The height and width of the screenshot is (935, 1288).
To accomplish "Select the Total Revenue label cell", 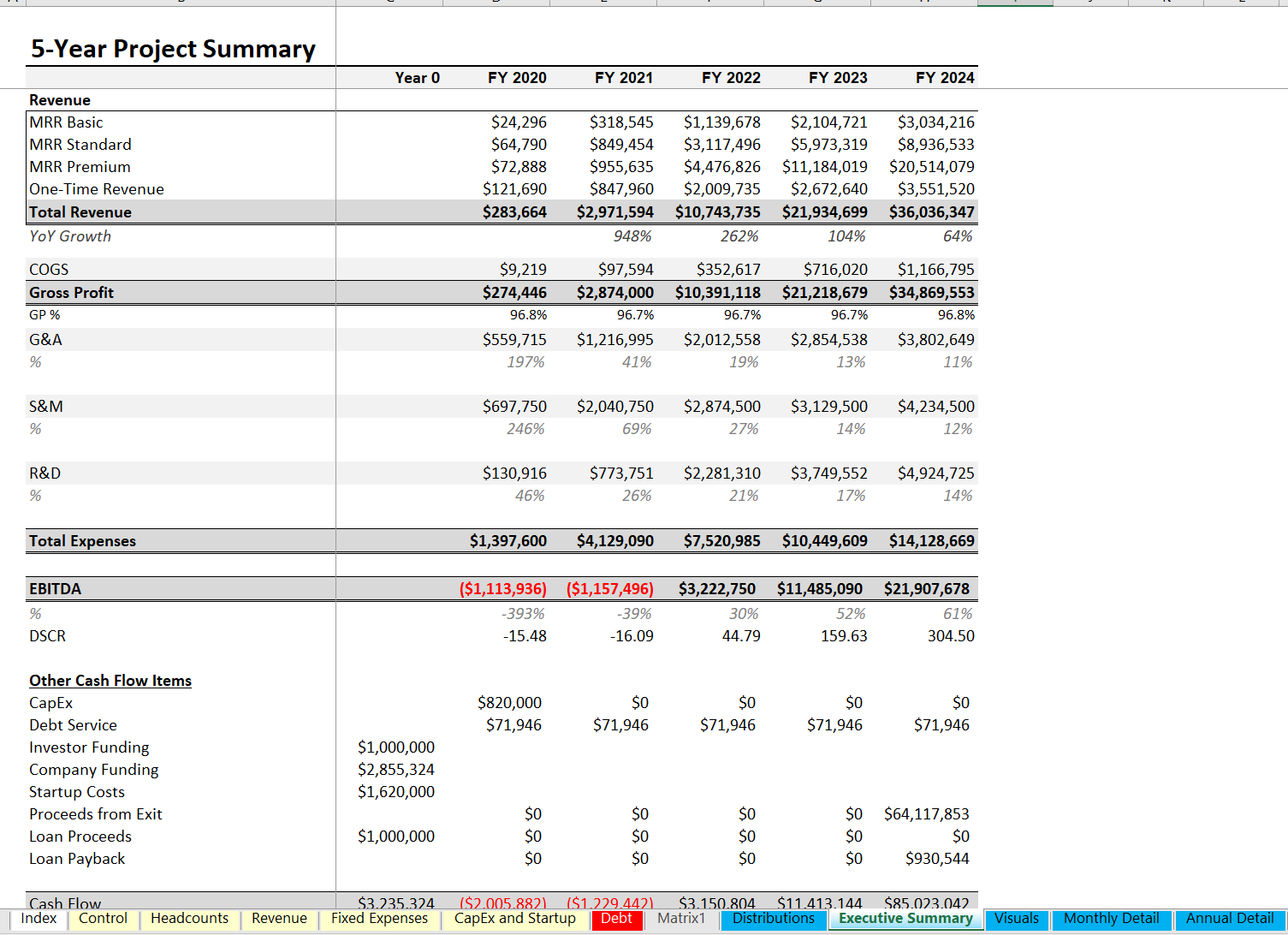I will tap(80, 212).
